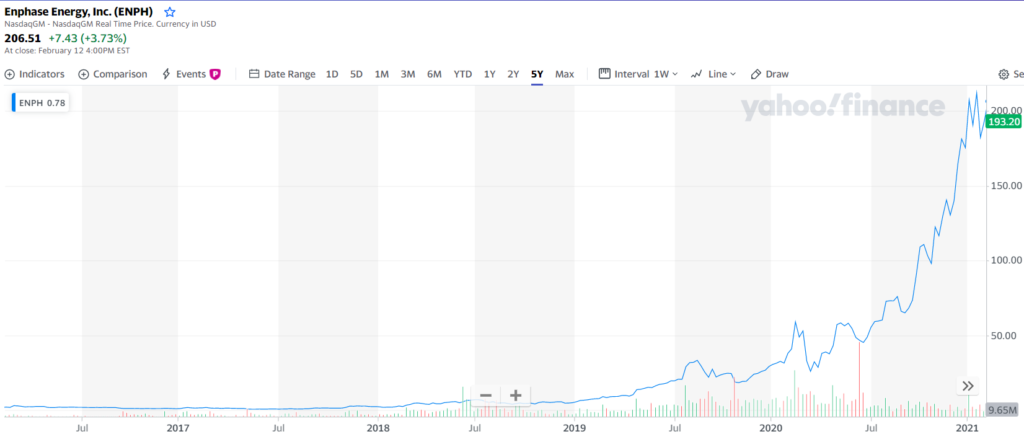Open the Indicators panel
This screenshot has height=447, width=1024.
pos(35,74)
